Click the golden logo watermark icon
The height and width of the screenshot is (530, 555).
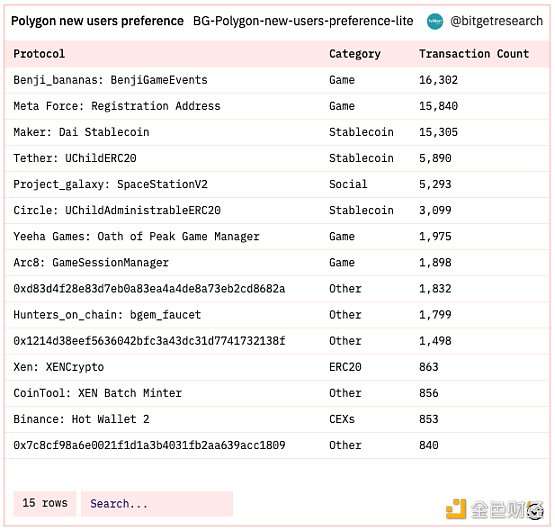pyautogui.click(x=456, y=509)
